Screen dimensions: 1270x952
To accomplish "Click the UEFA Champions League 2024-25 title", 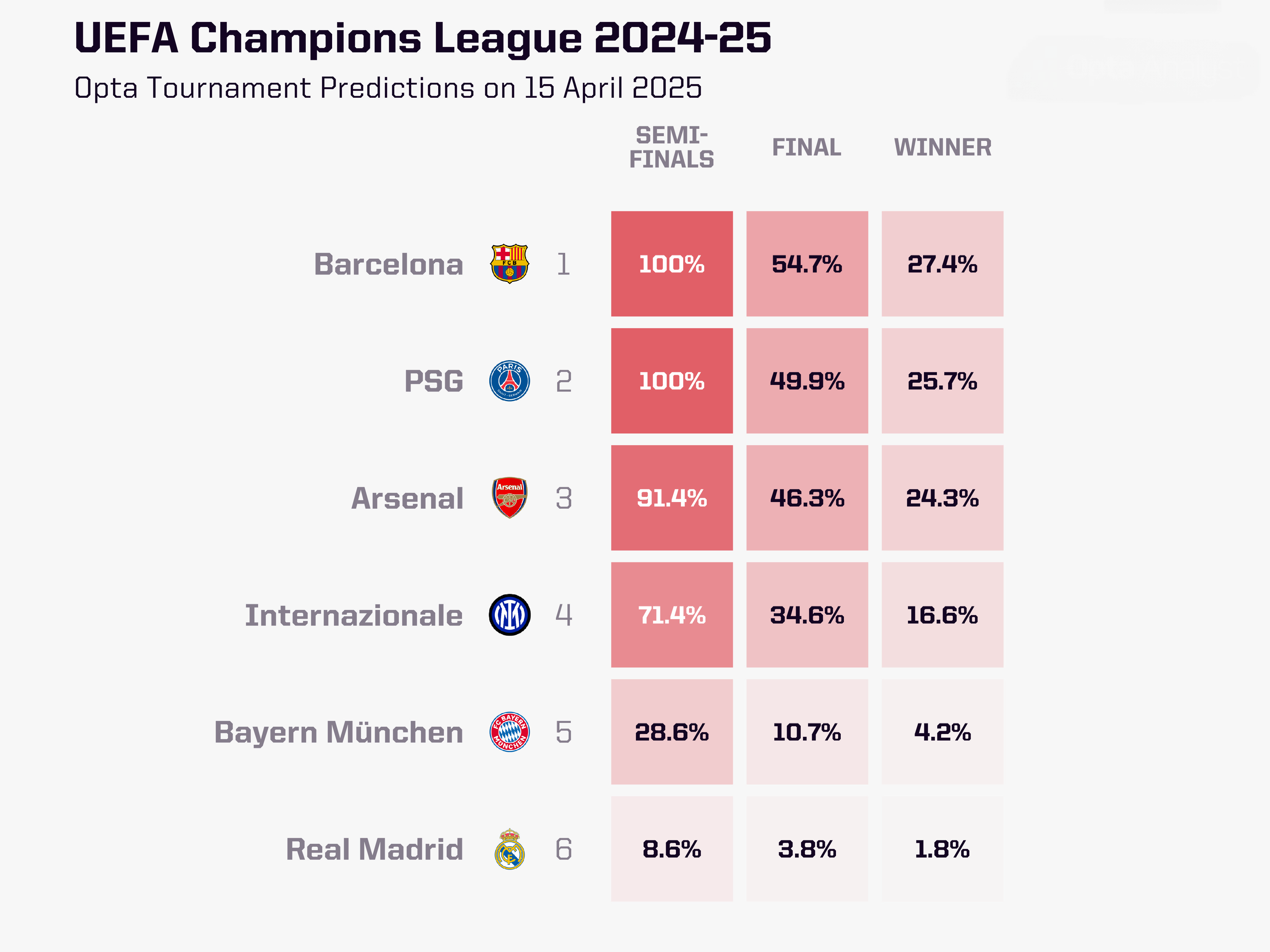I will tap(423, 38).
